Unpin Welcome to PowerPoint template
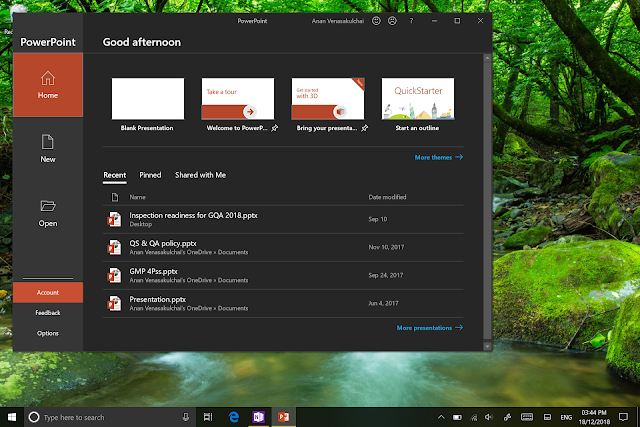 (x=275, y=128)
